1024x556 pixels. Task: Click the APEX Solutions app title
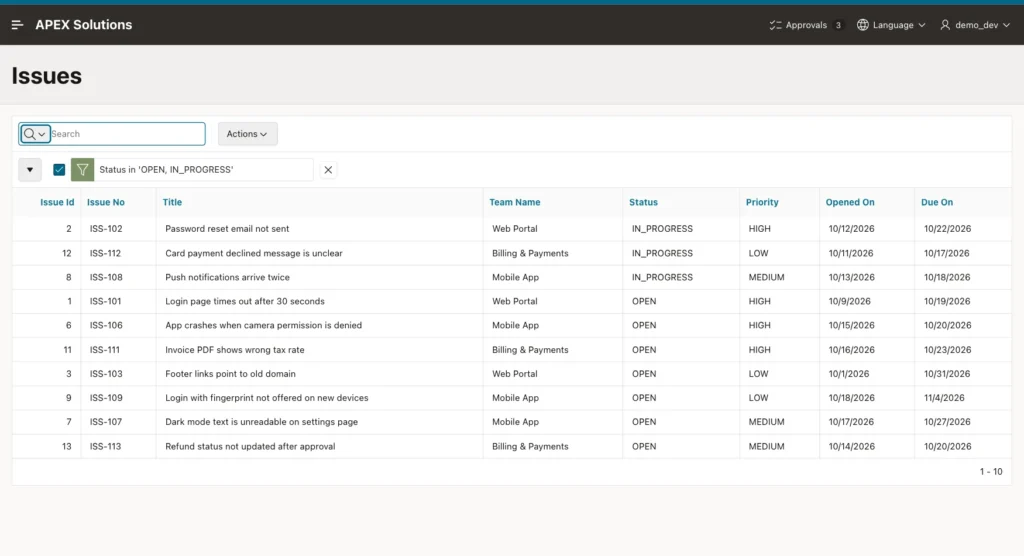84,25
